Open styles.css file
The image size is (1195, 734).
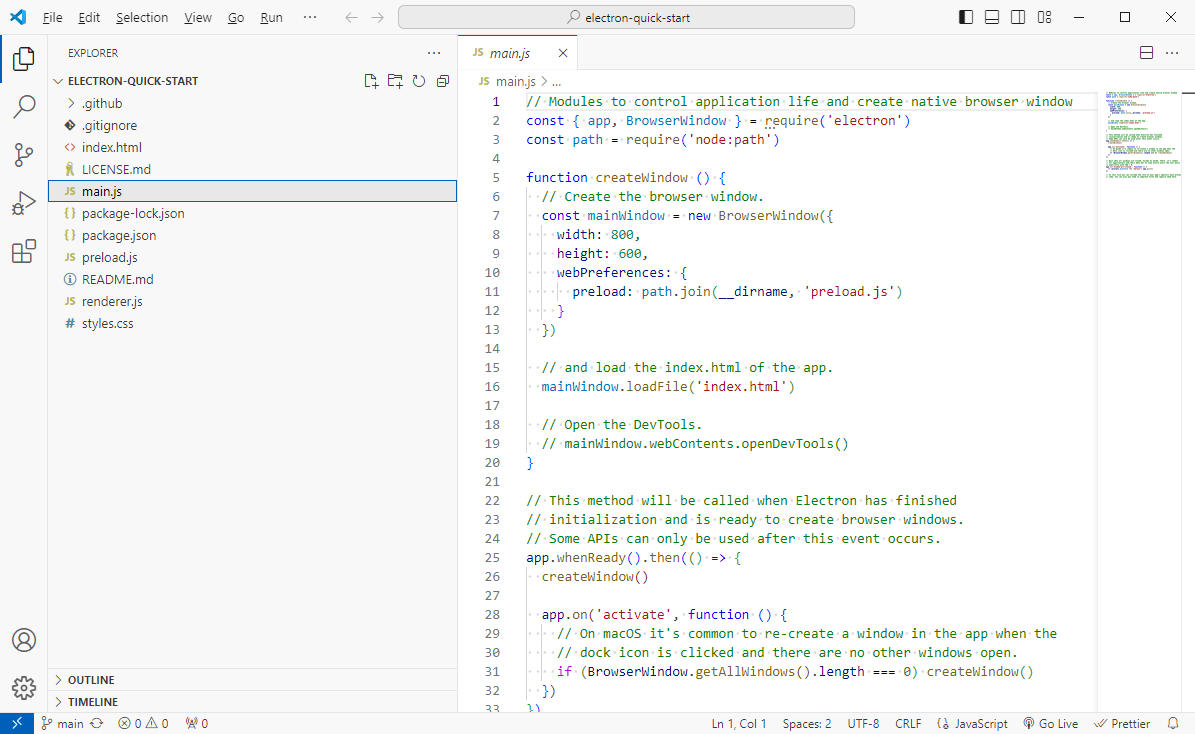click(252, 323)
